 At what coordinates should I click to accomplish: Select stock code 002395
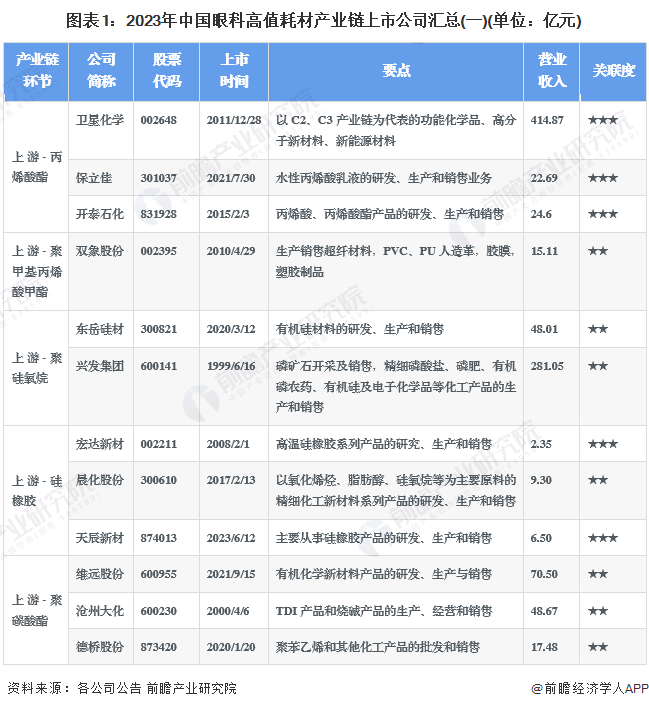click(x=158, y=251)
